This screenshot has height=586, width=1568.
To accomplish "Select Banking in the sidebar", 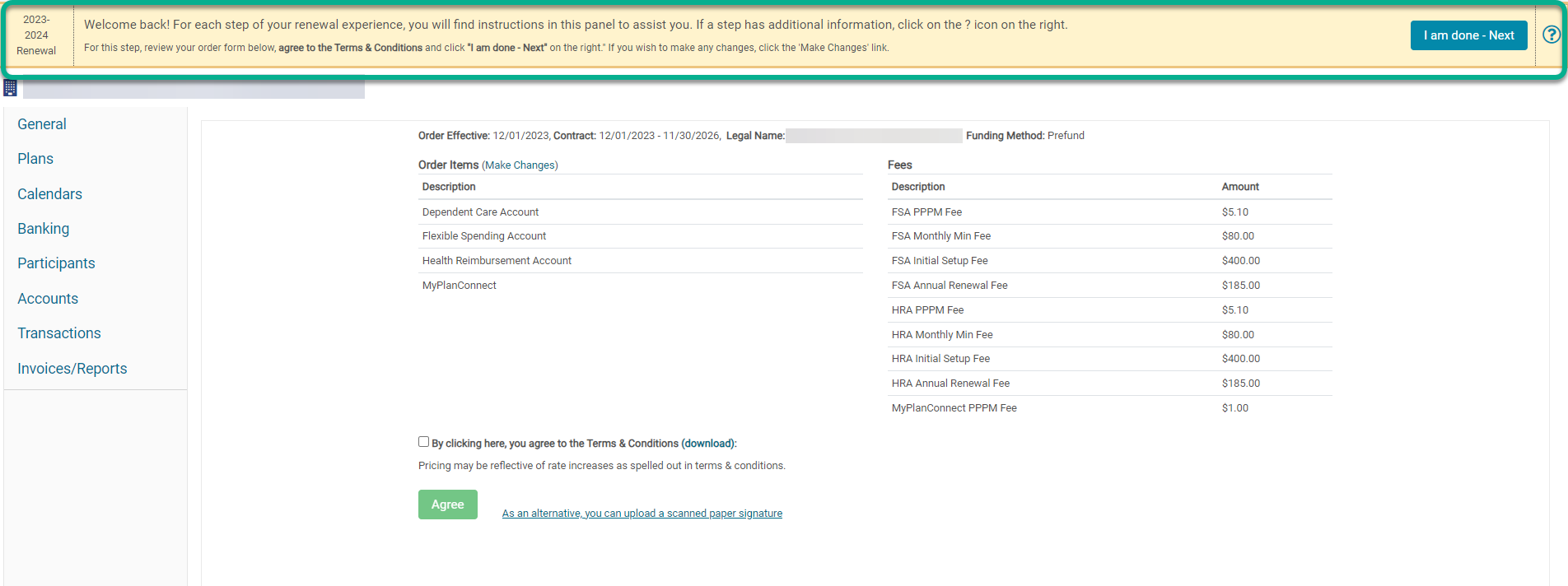I will tap(44, 229).
